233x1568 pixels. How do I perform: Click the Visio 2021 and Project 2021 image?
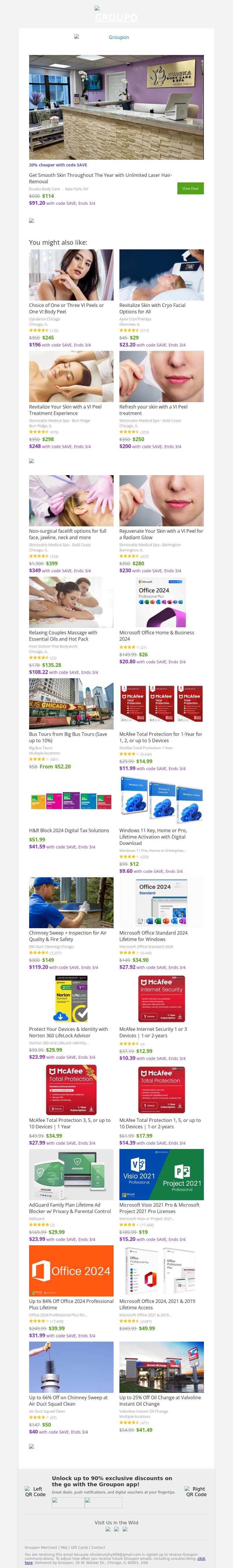tap(162, 1174)
